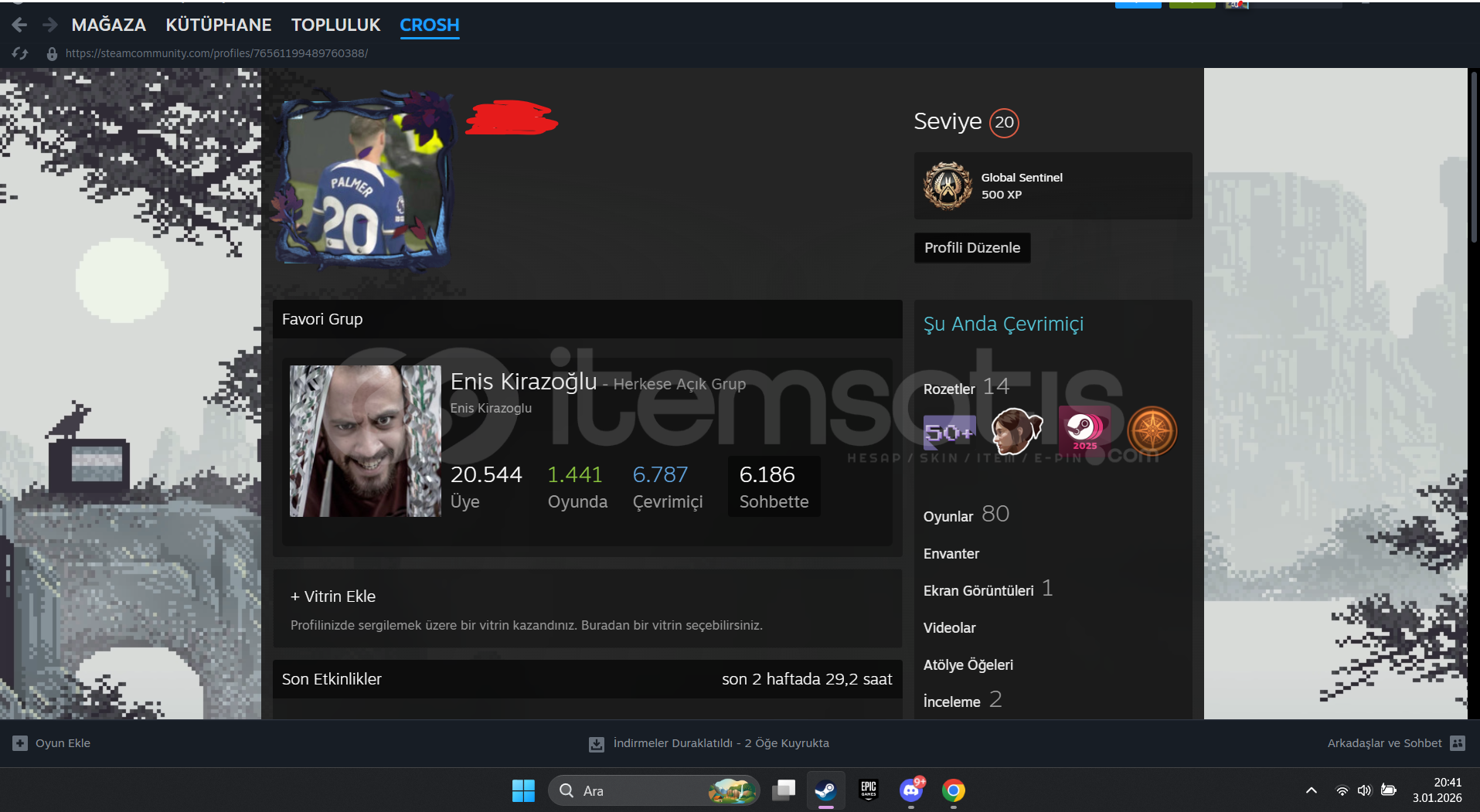Reload the profile page
Viewport: 1480px width, 812px height.
pos(20,53)
